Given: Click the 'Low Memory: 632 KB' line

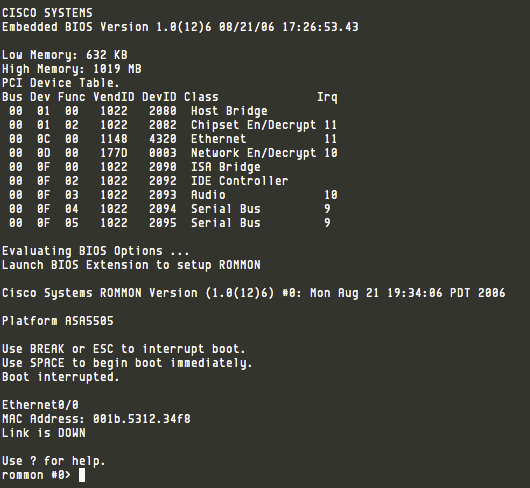Looking at the screenshot, I should (65, 55).
